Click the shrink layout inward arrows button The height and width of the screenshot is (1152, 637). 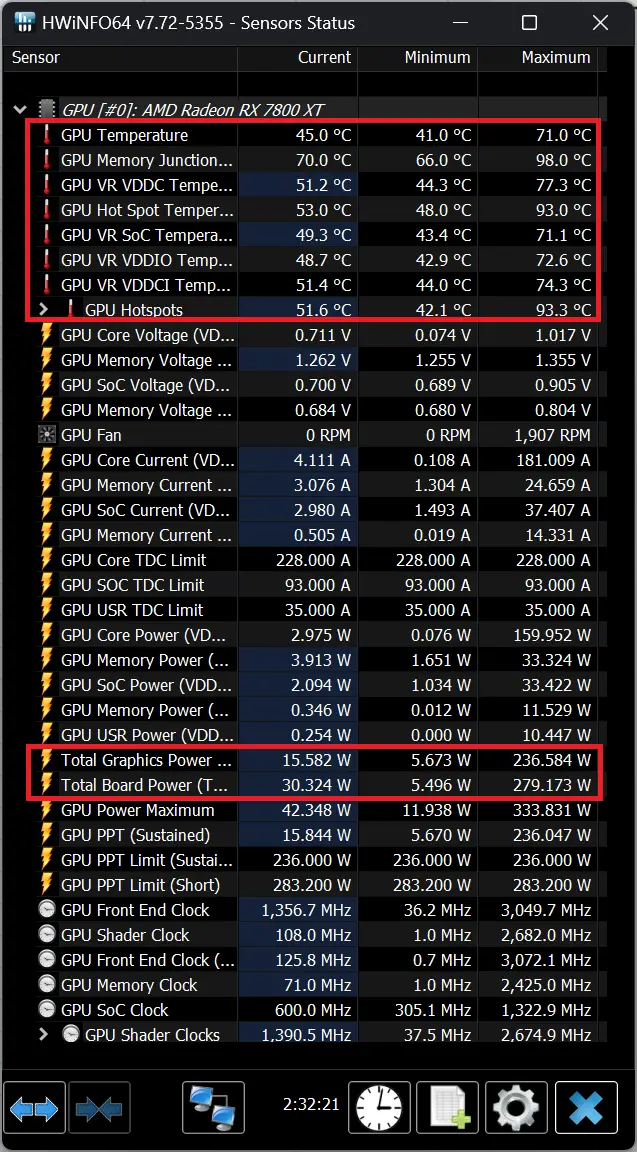click(x=97, y=1109)
